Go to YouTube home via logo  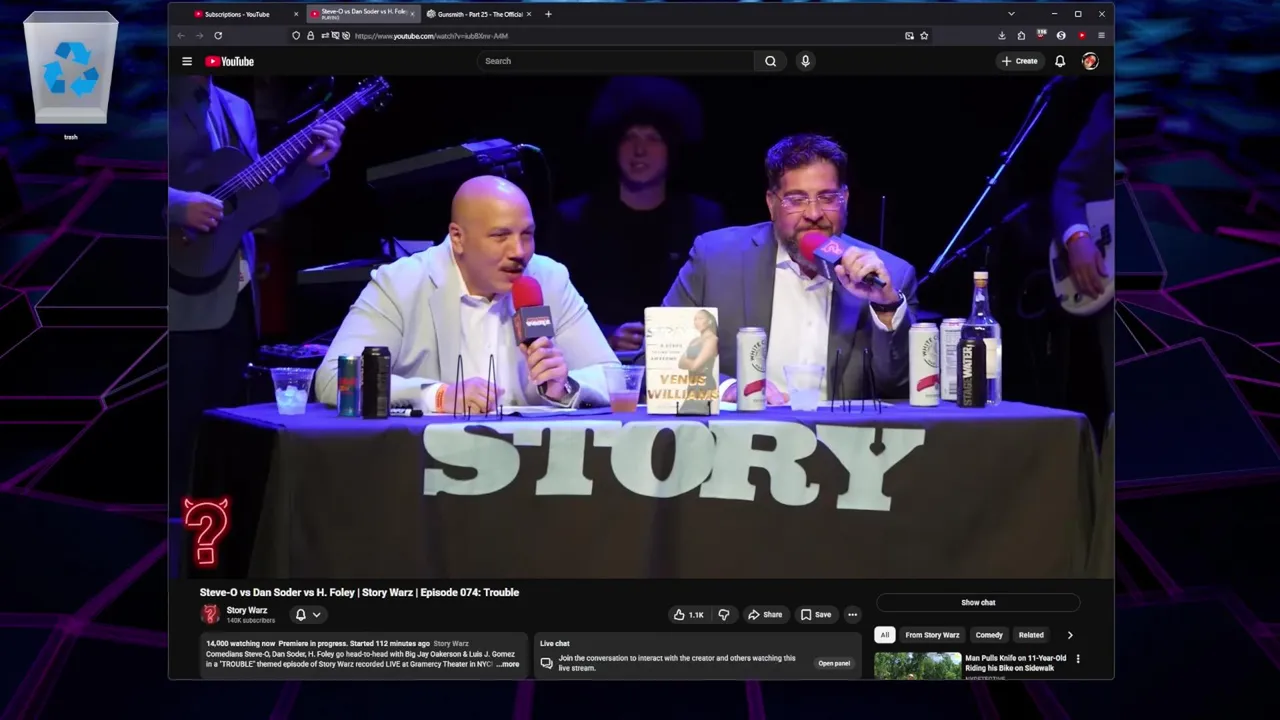click(x=230, y=61)
